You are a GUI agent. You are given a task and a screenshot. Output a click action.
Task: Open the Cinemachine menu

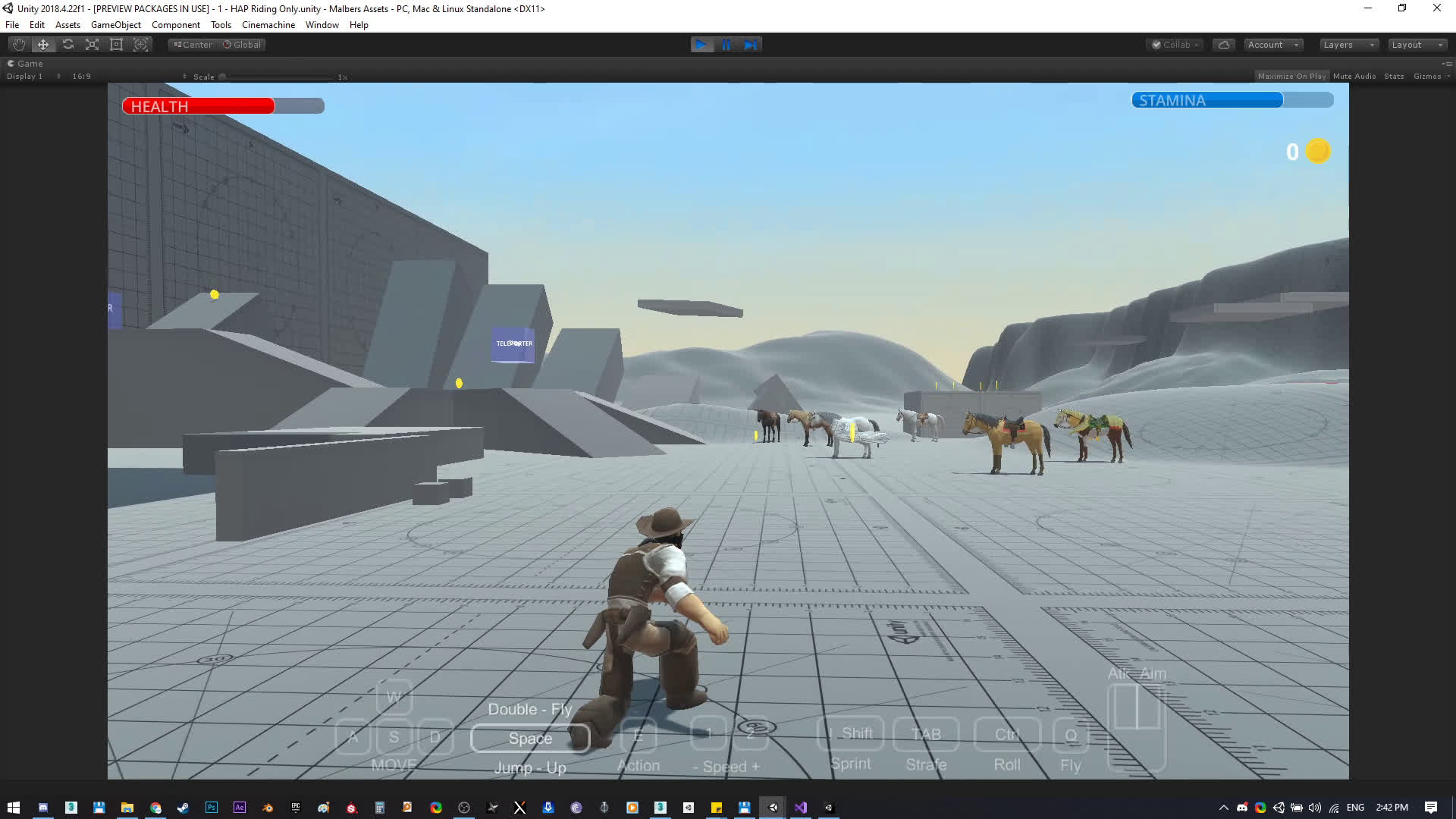tap(268, 25)
